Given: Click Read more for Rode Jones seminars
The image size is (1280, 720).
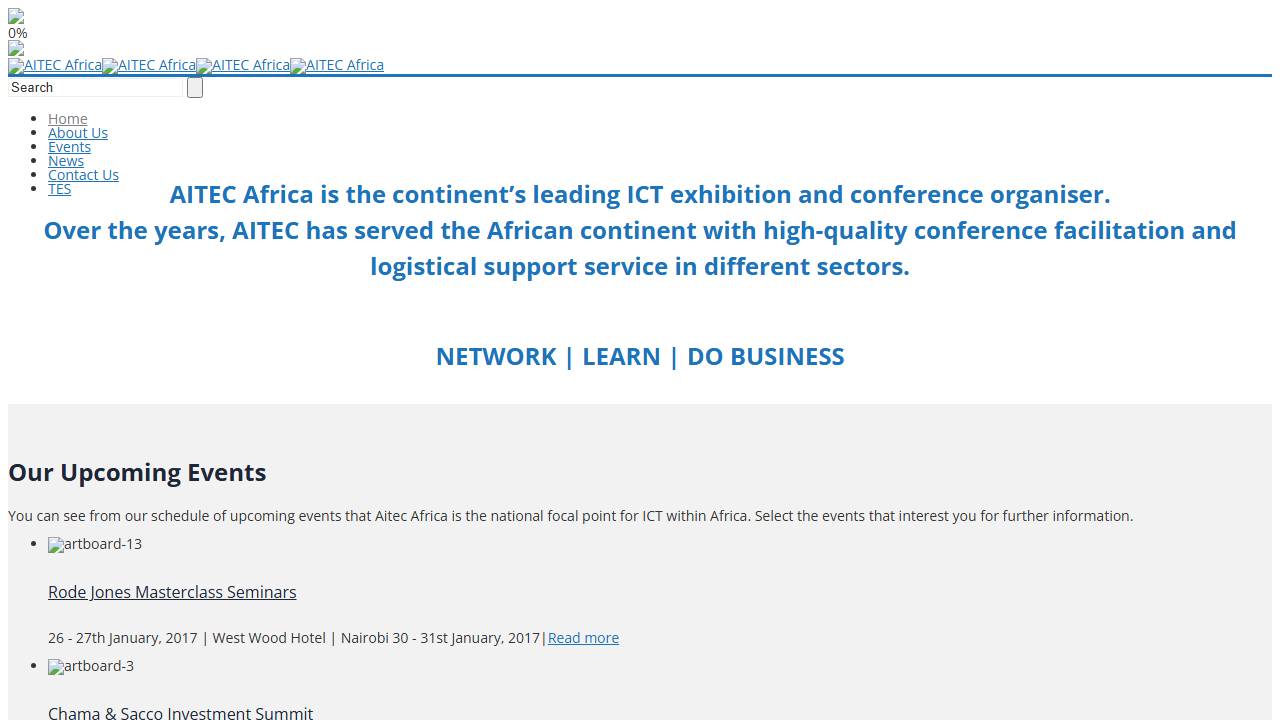Looking at the screenshot, I should tap(583, 638).
